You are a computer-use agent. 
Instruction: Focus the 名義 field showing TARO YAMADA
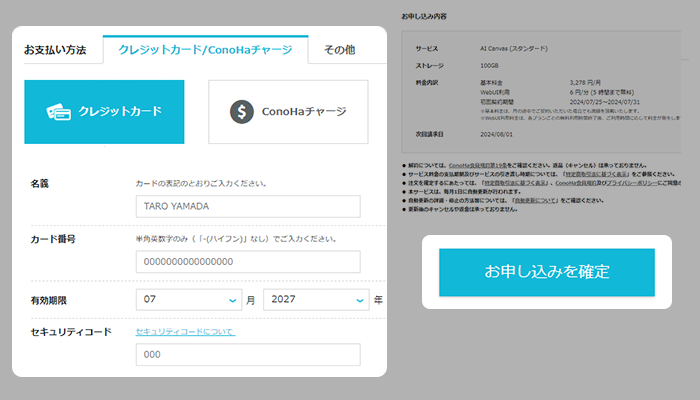[x=248, y=206]
